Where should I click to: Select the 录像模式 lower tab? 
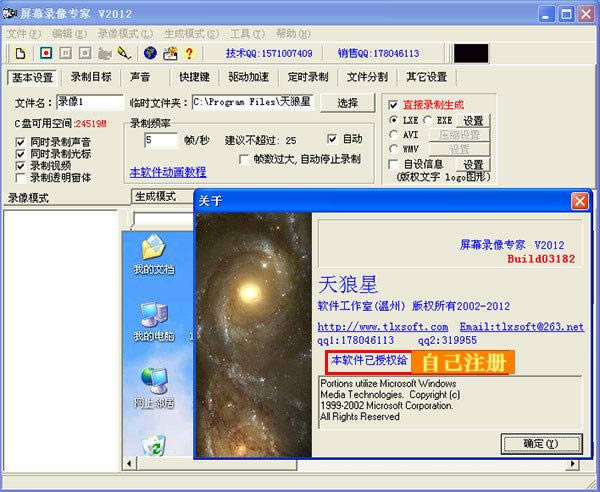click(29, 198)
